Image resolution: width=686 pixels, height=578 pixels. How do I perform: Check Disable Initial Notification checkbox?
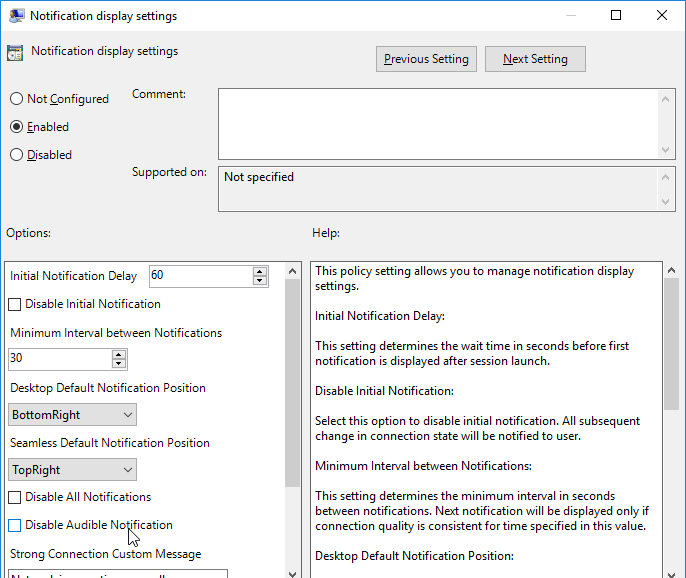[15, 304]
